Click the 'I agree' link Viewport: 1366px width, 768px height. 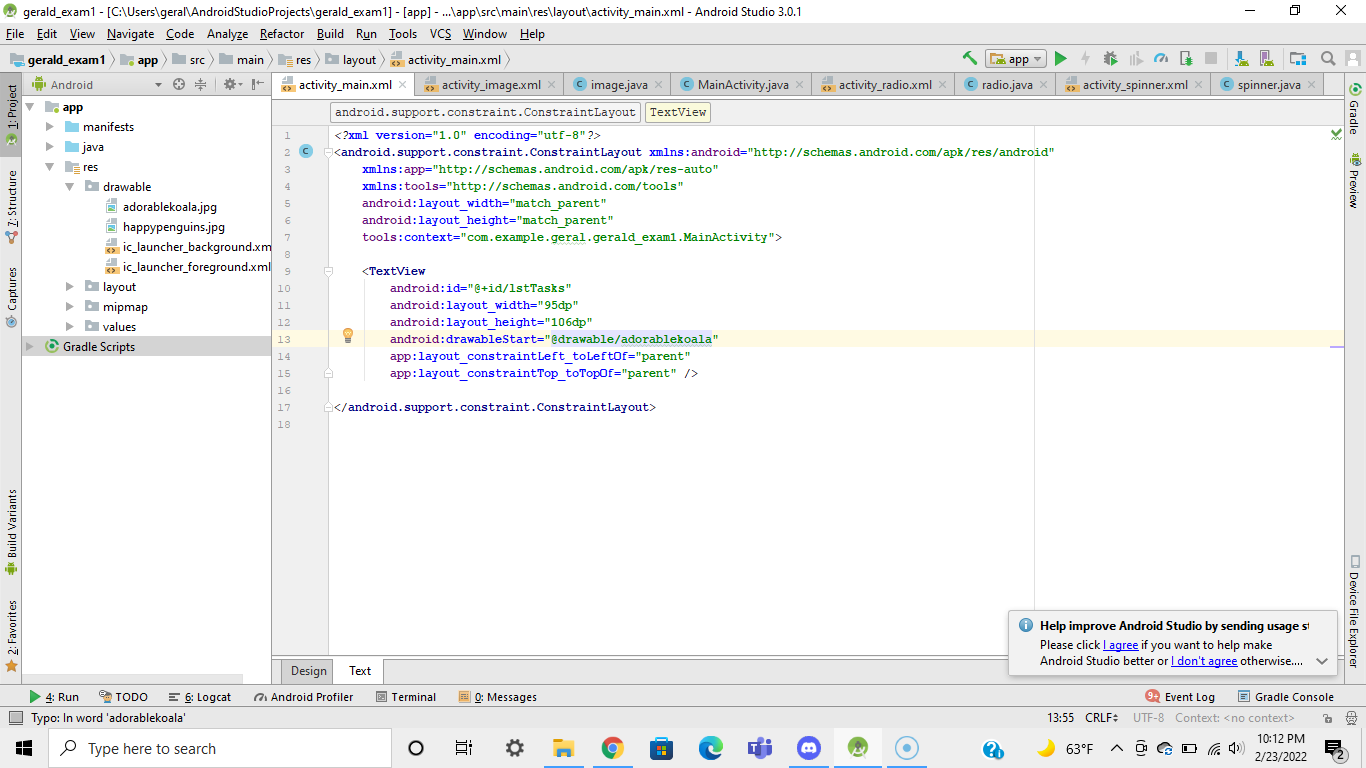click(1120, 645)
